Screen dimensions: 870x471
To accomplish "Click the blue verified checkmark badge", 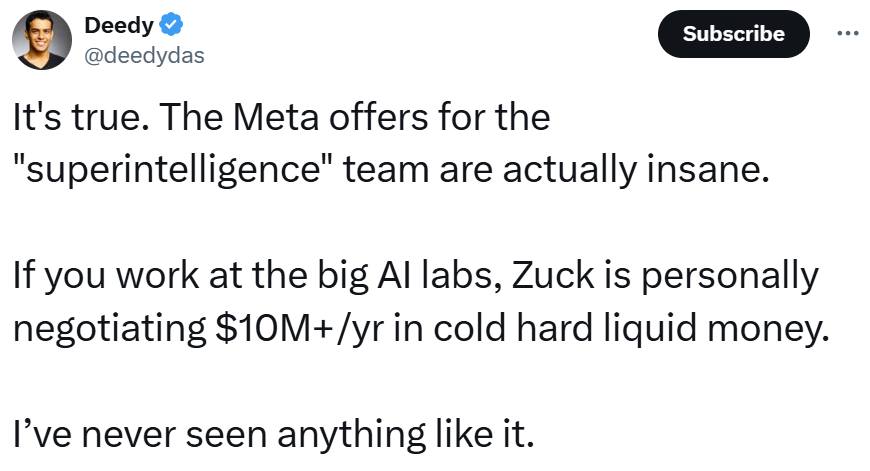I will point(171,25).
